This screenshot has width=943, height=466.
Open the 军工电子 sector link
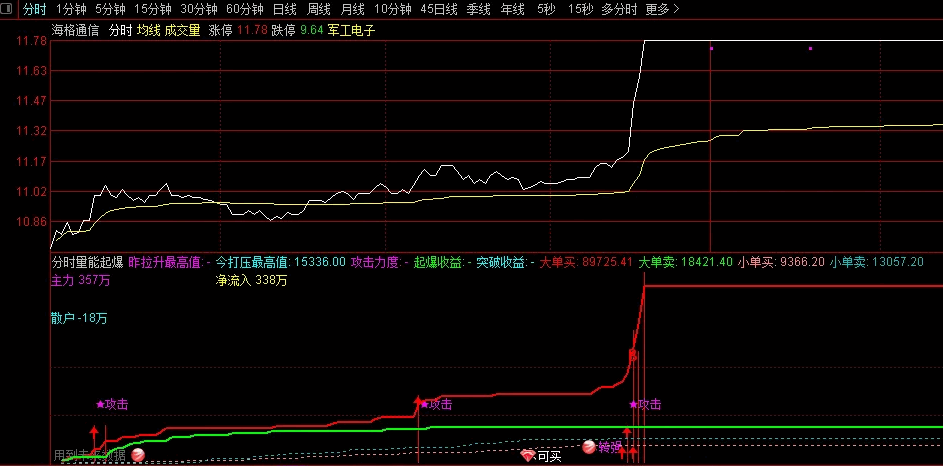click(x=352, y=31)
